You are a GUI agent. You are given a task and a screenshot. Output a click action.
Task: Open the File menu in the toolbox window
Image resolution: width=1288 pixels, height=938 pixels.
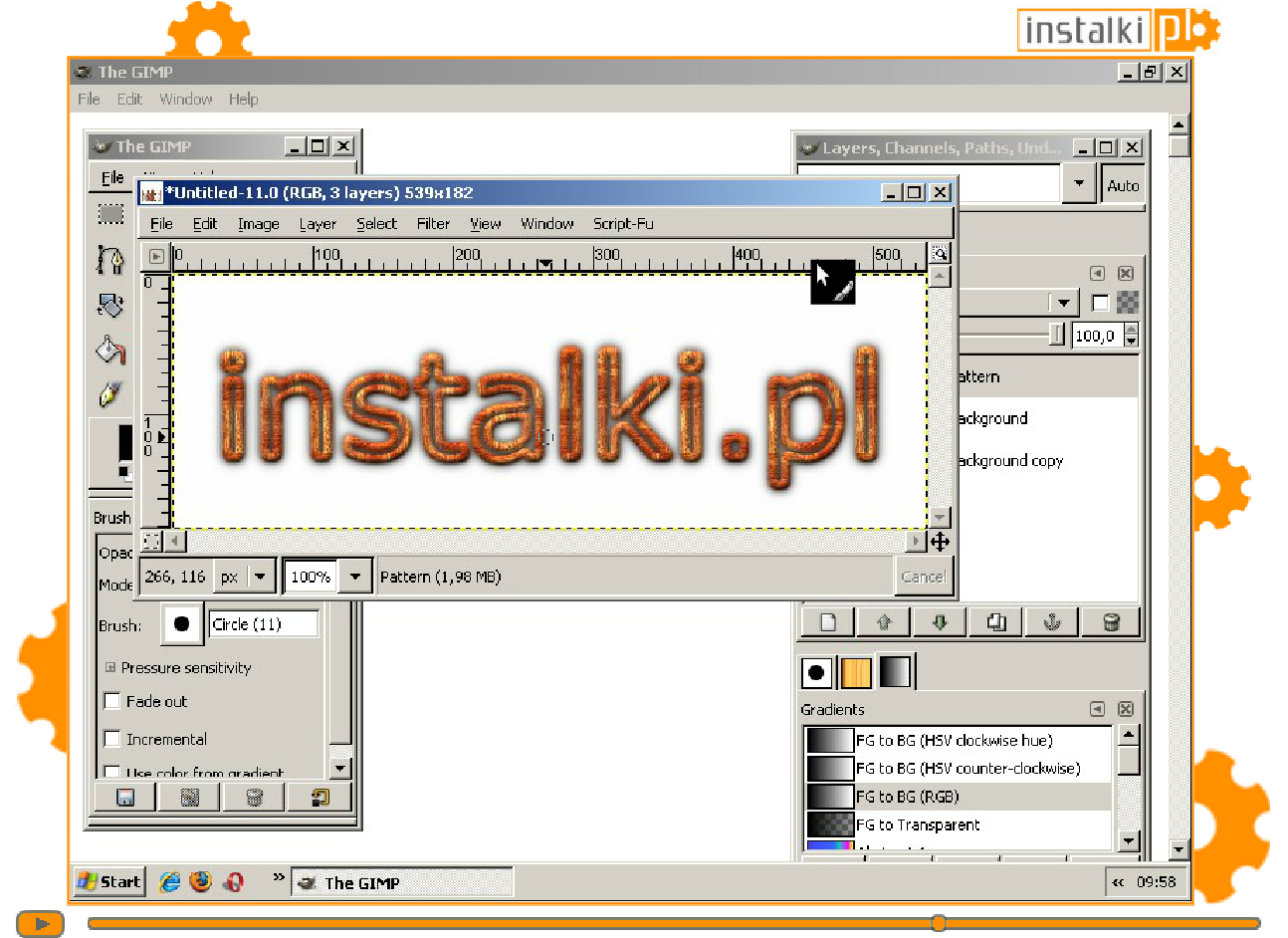tap(112, 177)
